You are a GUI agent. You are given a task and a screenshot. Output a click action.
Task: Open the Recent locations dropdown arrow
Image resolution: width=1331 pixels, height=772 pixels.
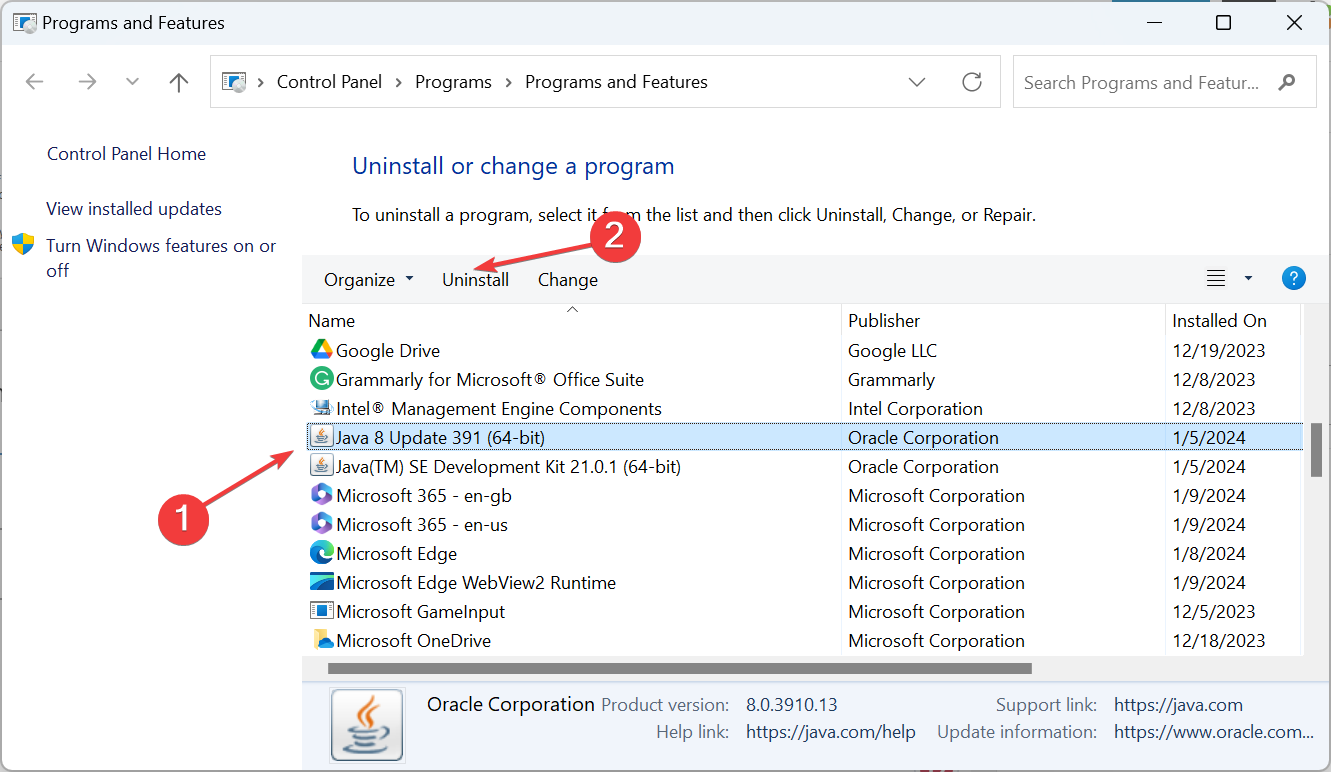pyautogui.click(x=132, y=82)
